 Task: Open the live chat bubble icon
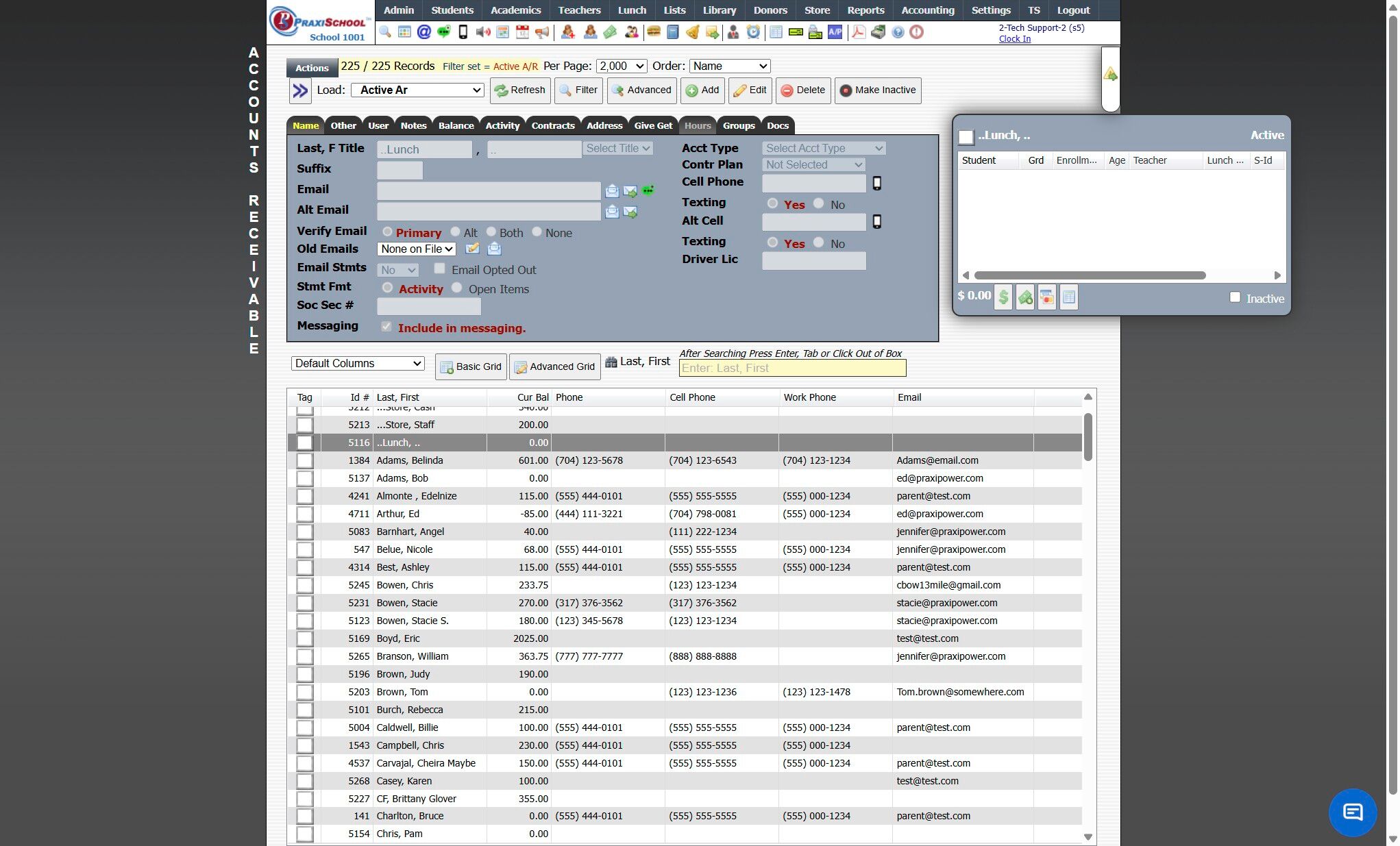point(1352,812)
